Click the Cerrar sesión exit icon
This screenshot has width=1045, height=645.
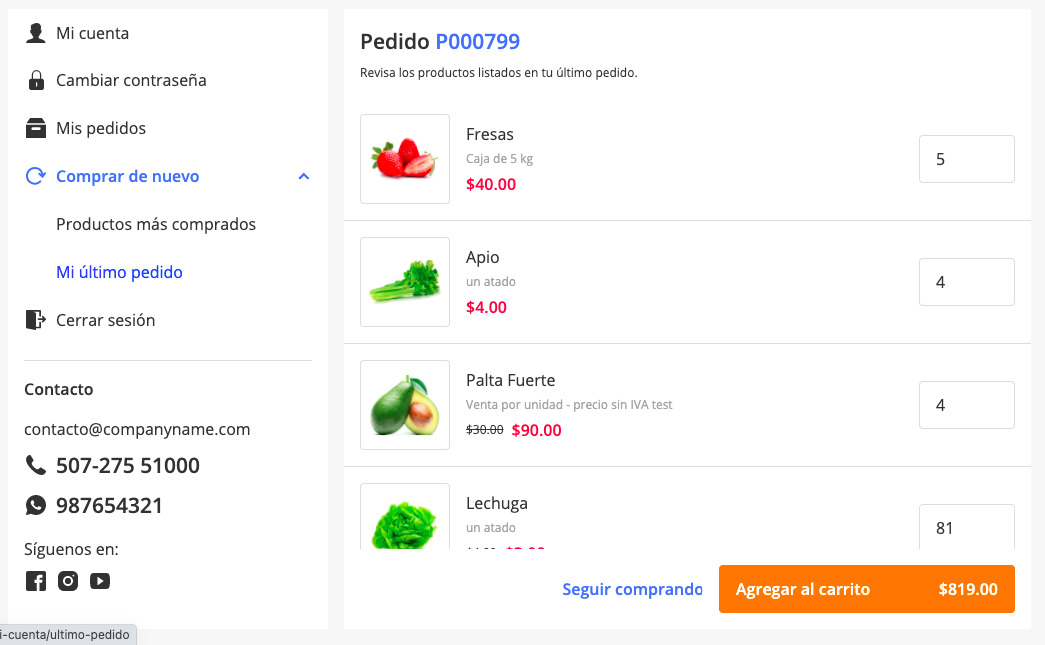pyautogui.click(x=35, y=320)
